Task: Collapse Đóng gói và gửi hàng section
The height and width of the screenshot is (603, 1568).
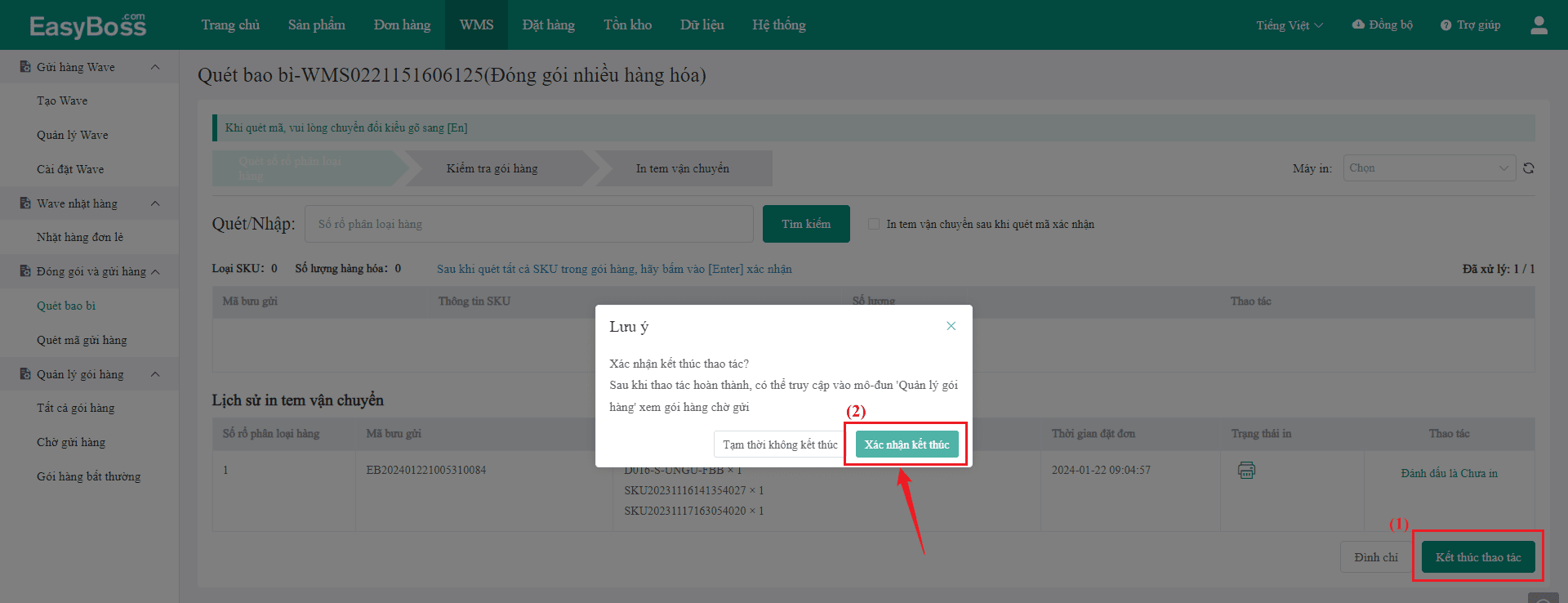Action: (x=155, y=271)
